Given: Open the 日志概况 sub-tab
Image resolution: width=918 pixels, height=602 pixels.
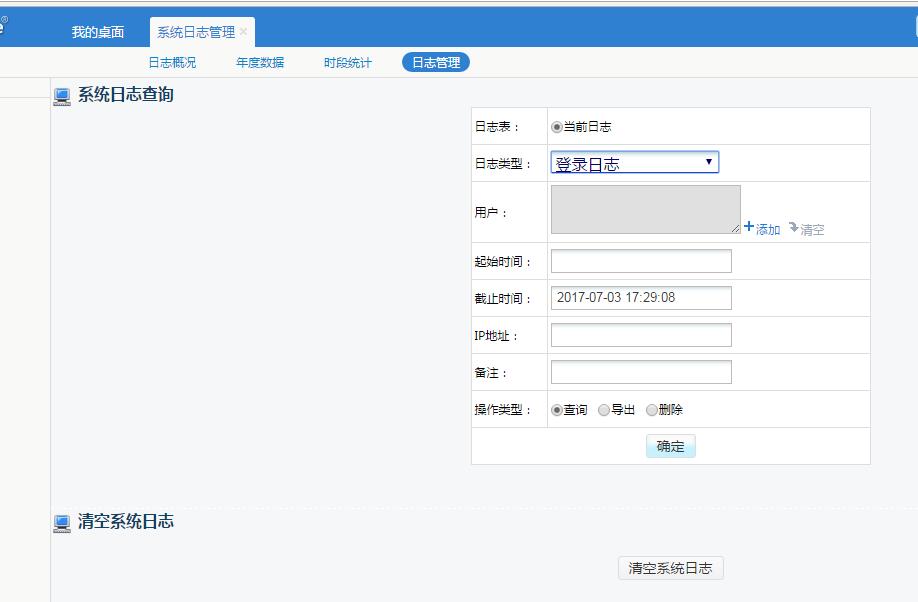Looking at the screenshot, I should coord(172,62).
